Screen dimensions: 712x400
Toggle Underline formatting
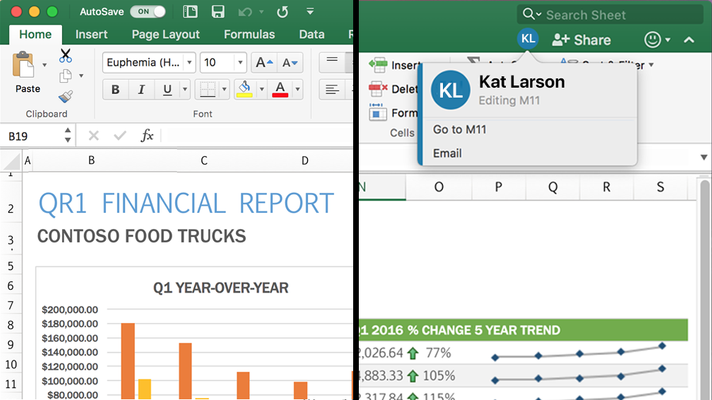click(x=167, y=89)
